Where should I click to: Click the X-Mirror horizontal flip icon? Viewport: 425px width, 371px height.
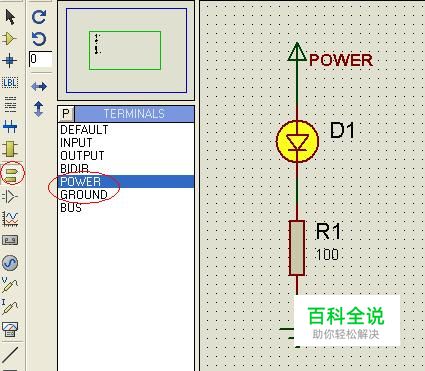(39, 87)
